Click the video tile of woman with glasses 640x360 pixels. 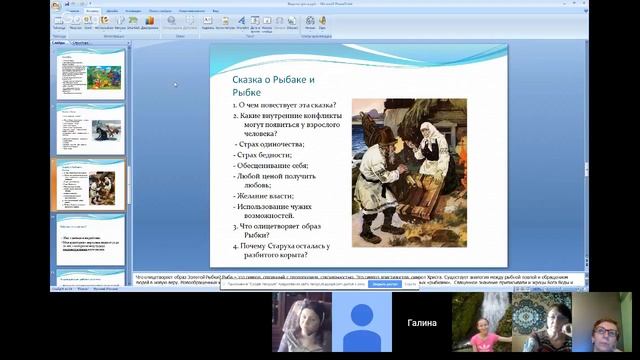click(602, 322)
